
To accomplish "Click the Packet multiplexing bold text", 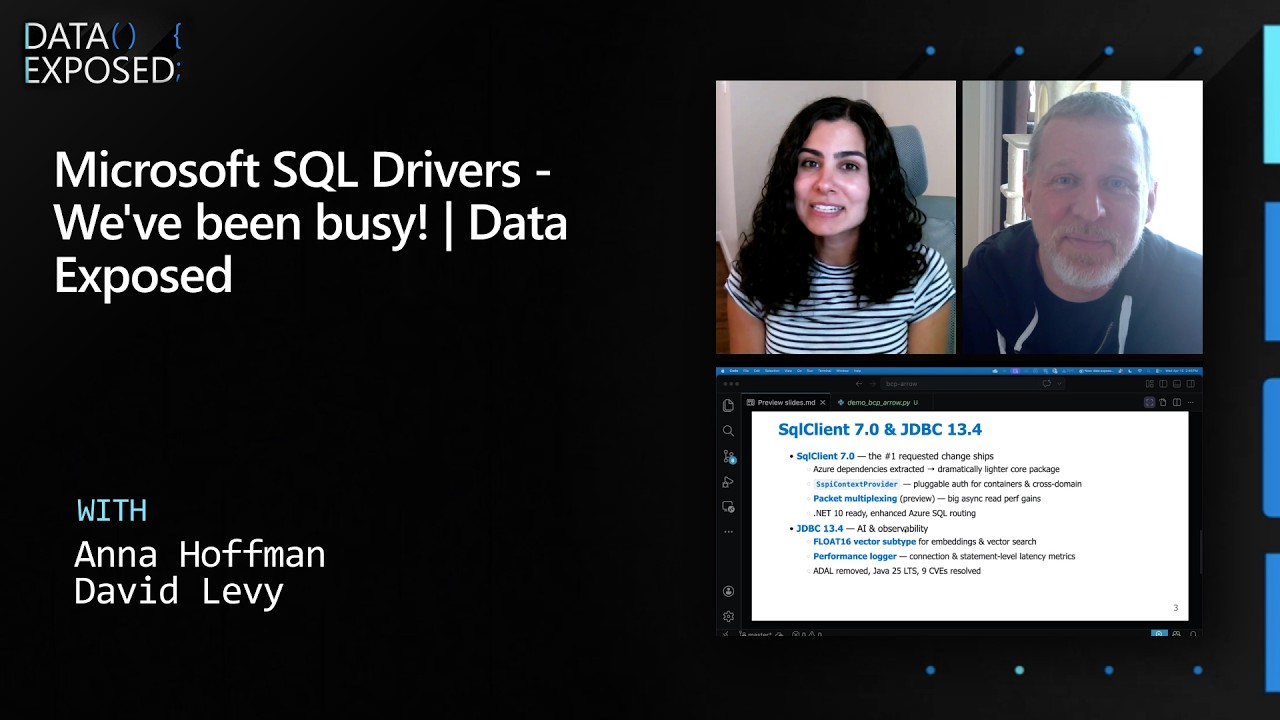I will (855, 498).
